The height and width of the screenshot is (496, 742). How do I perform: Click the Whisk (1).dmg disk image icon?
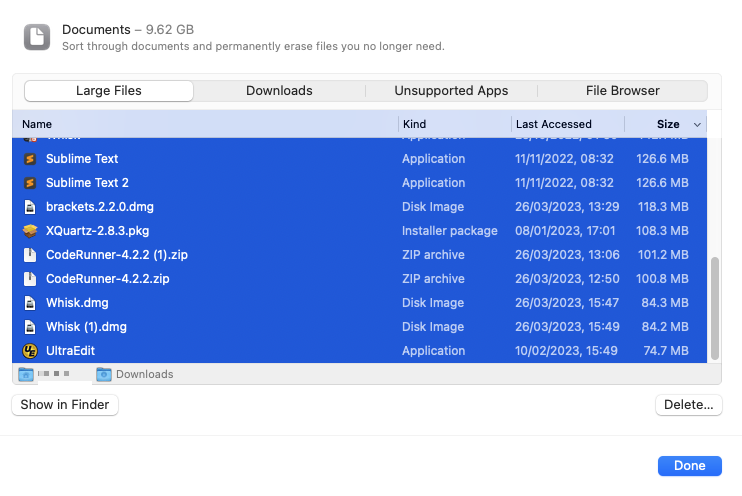point(30,327)
